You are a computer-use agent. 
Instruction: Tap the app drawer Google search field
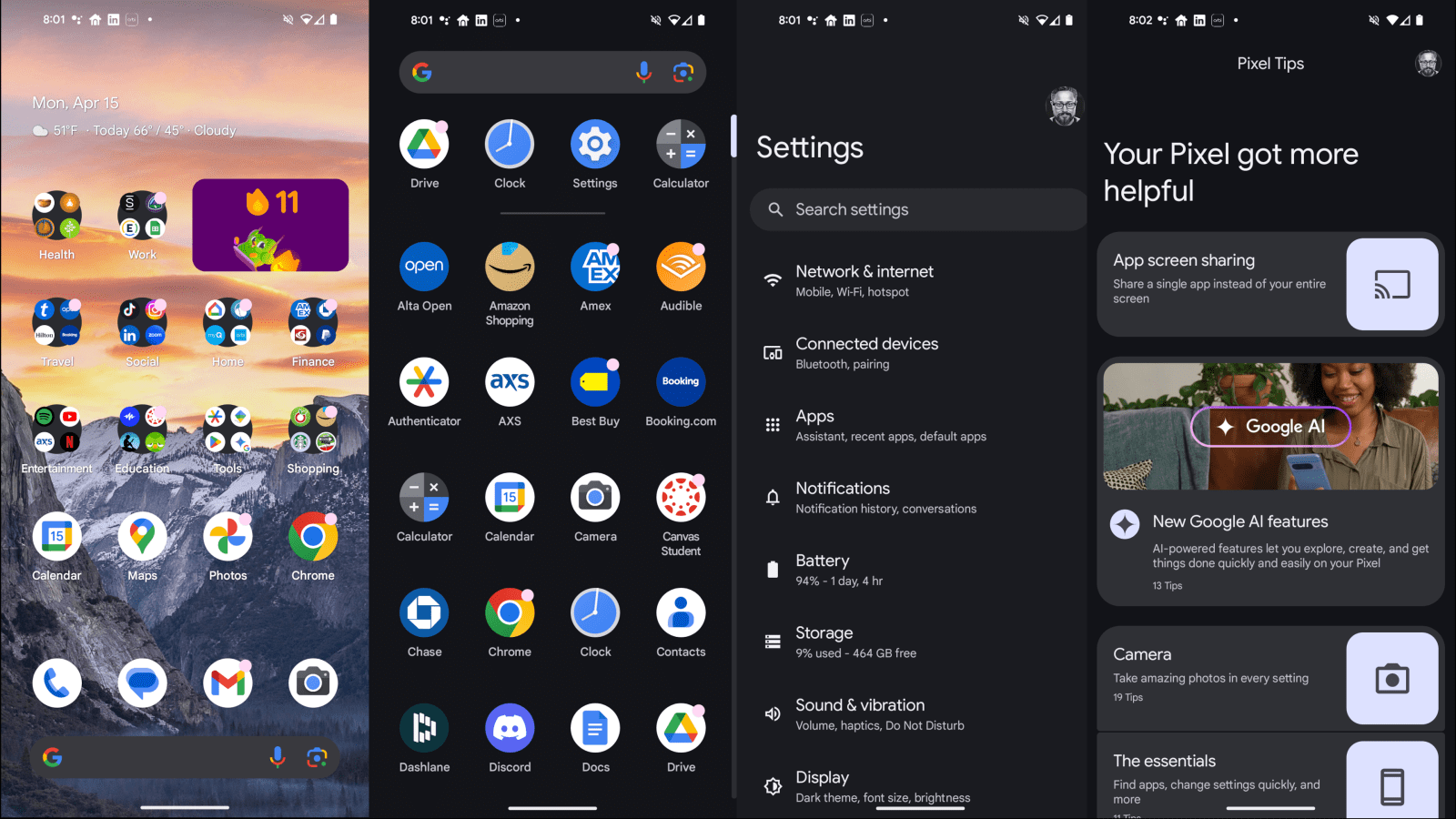[552, 72]
